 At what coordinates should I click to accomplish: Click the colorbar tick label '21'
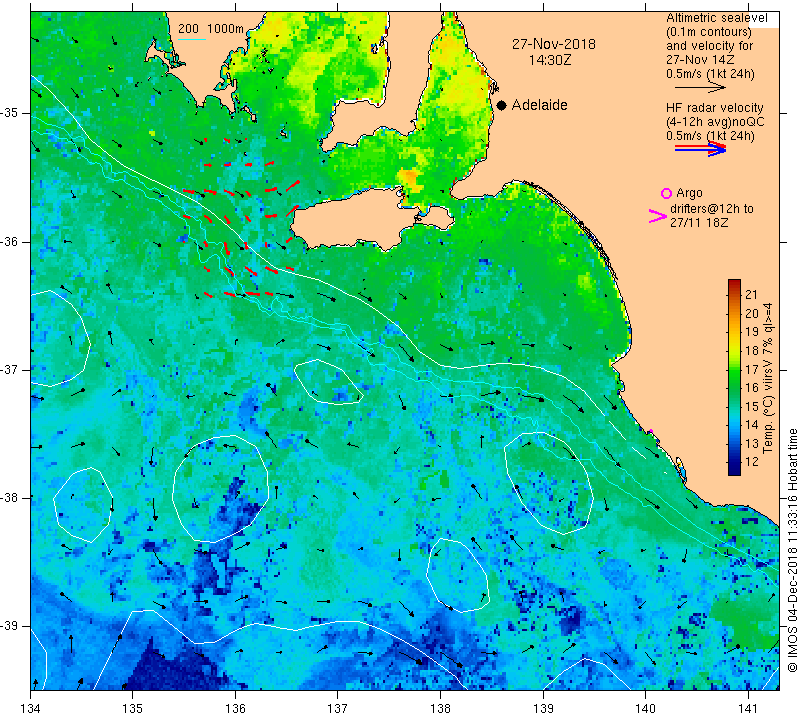752,294
